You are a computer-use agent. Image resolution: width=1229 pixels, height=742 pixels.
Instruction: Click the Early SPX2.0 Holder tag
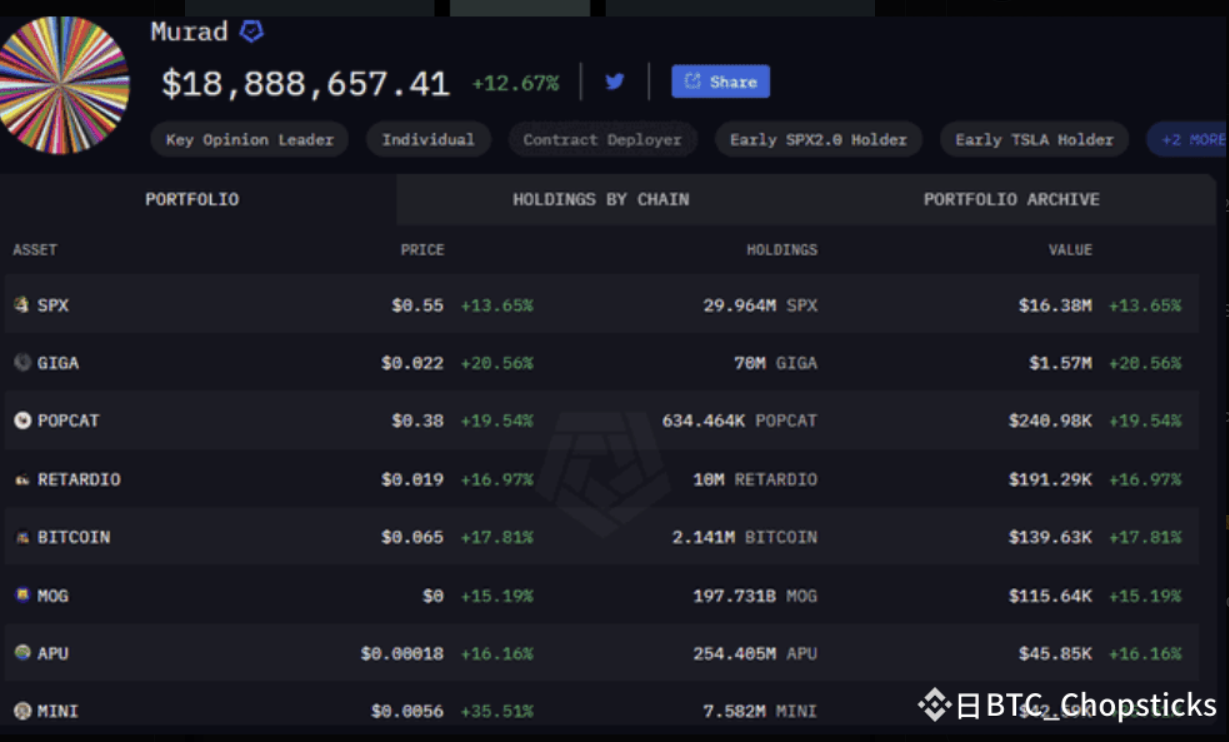point(819,140)
